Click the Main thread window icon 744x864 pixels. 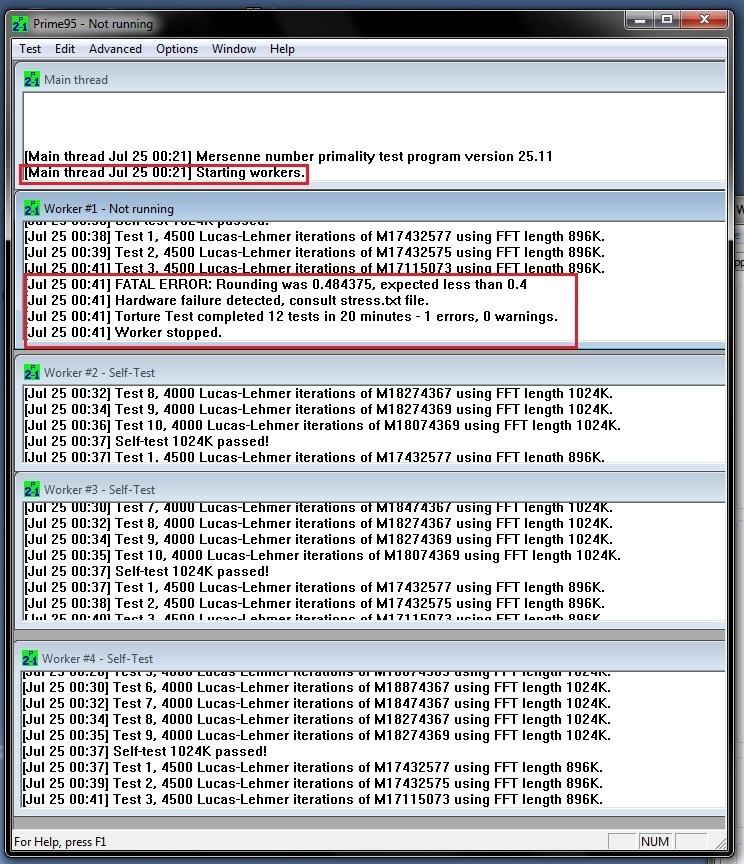pyautogui.click(x=31, y=79)
